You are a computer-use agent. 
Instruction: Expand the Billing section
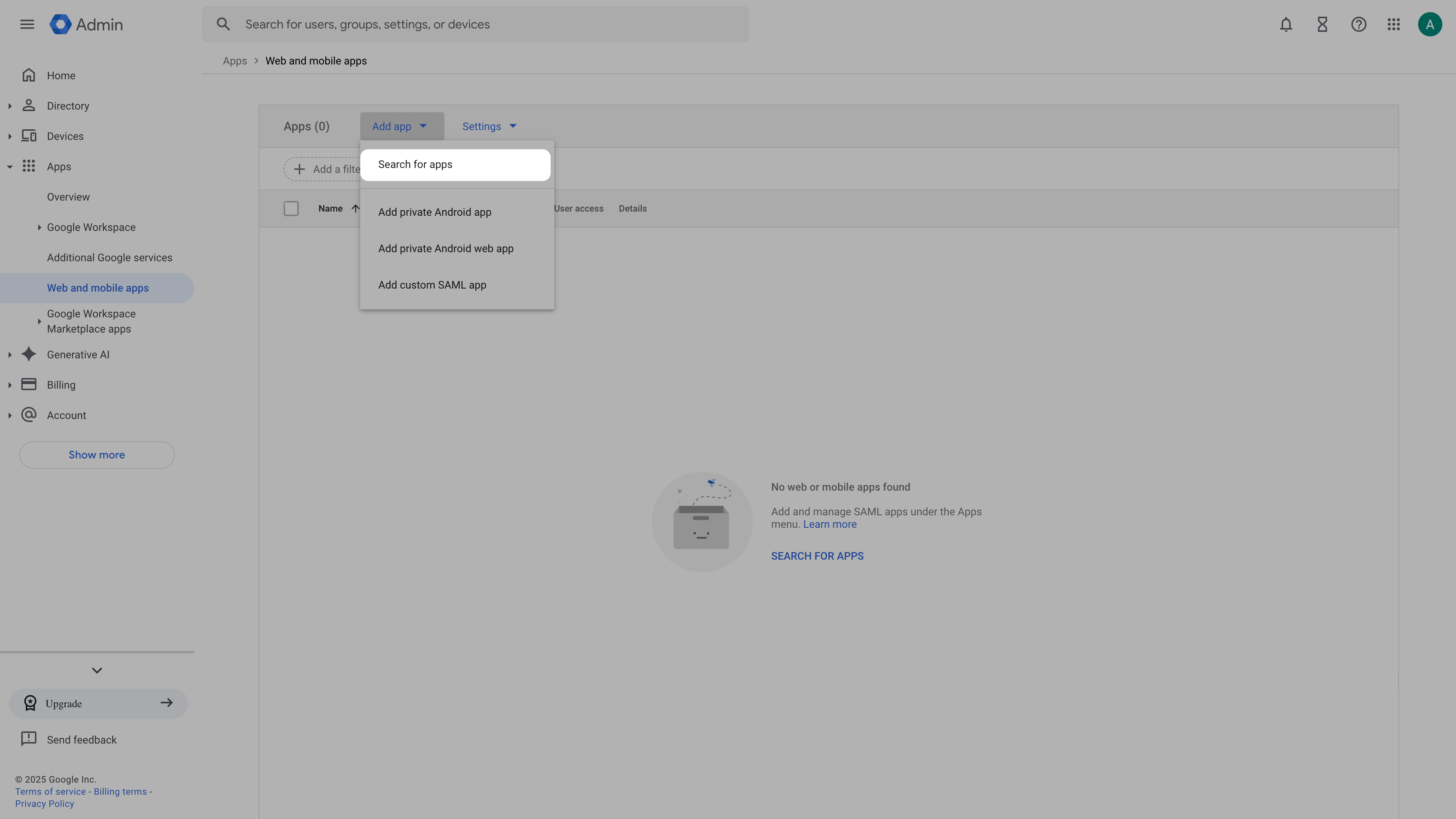pyautogui.click(x=9, y=384)
